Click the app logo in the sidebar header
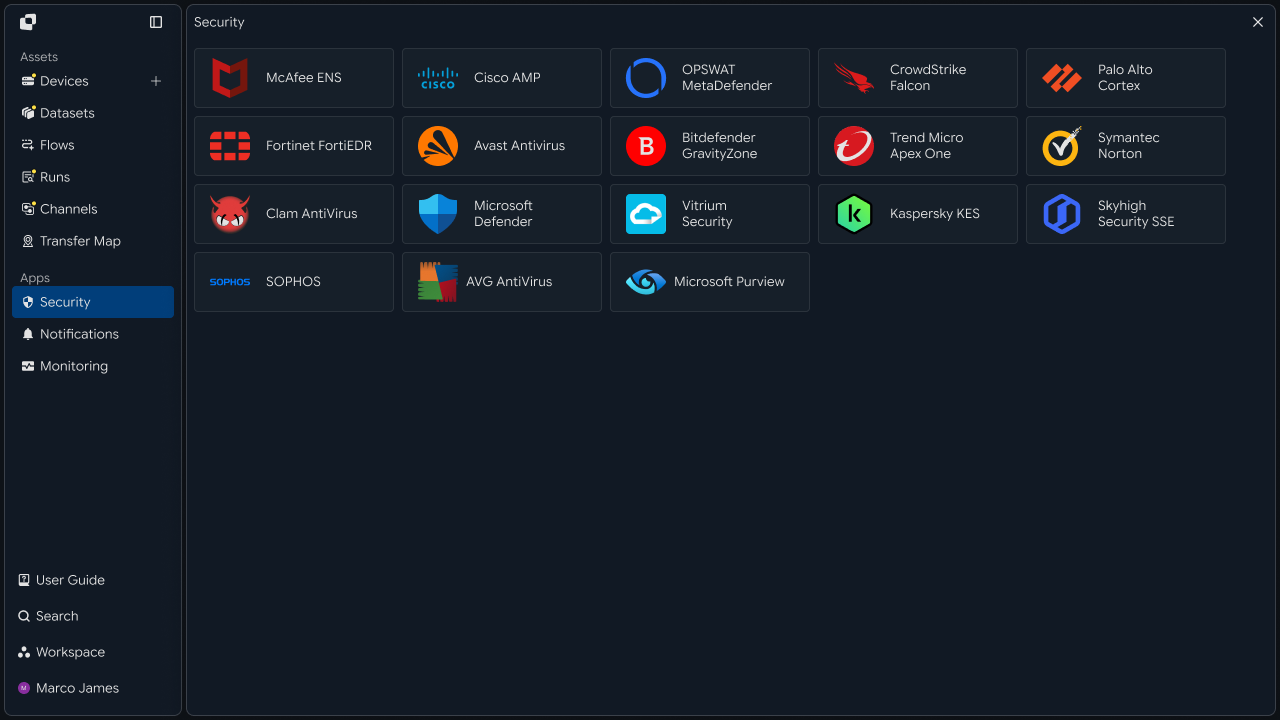Image resolution: width=1280 pixels, height=720 pixels. click(28, 22)
